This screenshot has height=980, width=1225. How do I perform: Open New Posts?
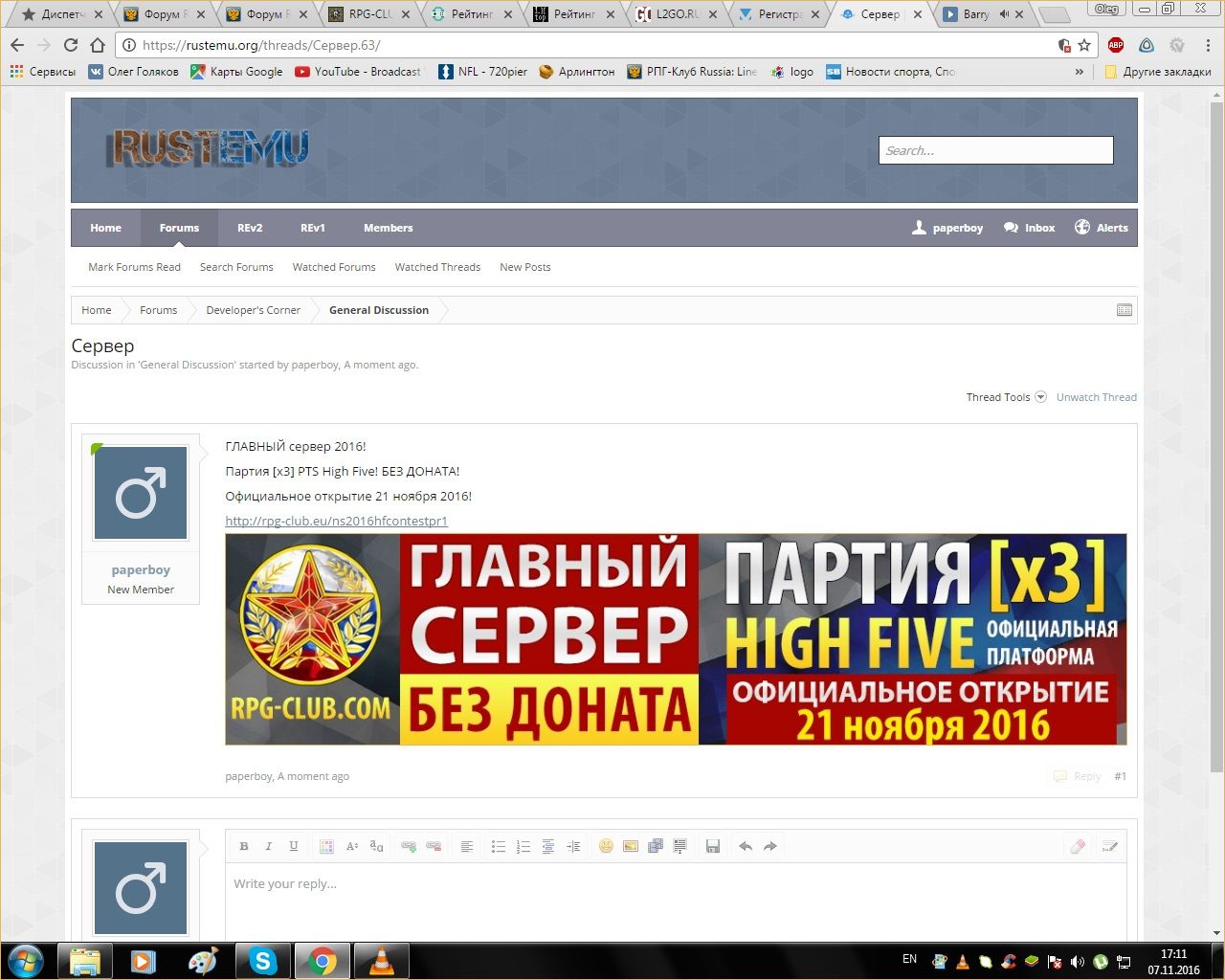[525, 267]
